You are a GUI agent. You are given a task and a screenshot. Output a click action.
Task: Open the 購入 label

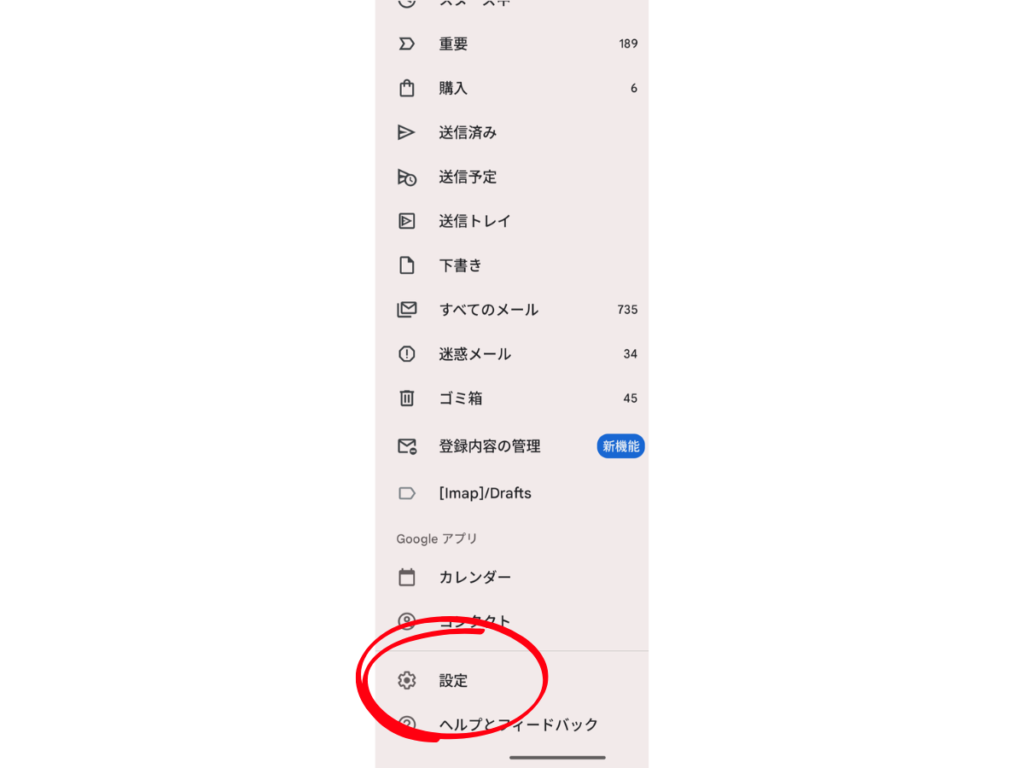pos(512,88)
